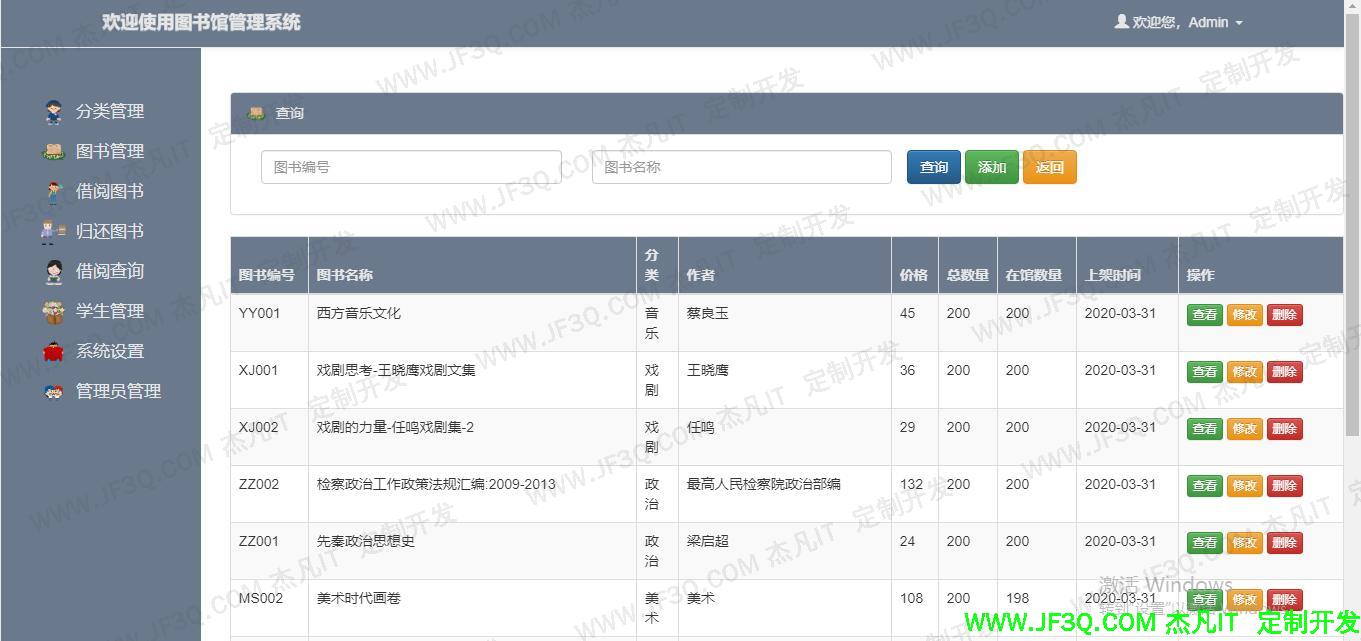Click the 系统设置 sidebar icon
The image size is (1361, 641).
coord(54,352)
